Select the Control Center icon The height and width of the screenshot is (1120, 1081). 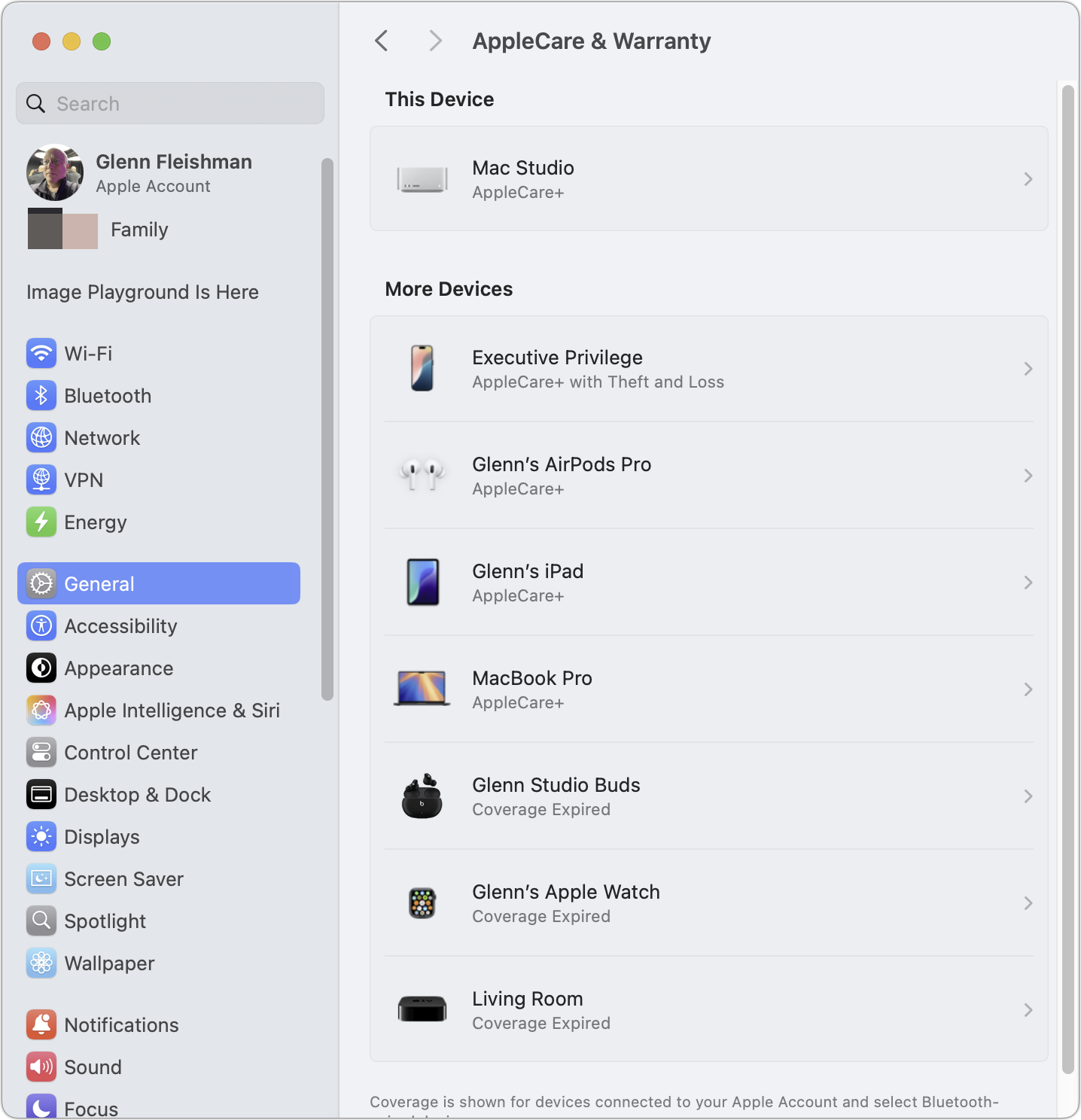(41, 752)
